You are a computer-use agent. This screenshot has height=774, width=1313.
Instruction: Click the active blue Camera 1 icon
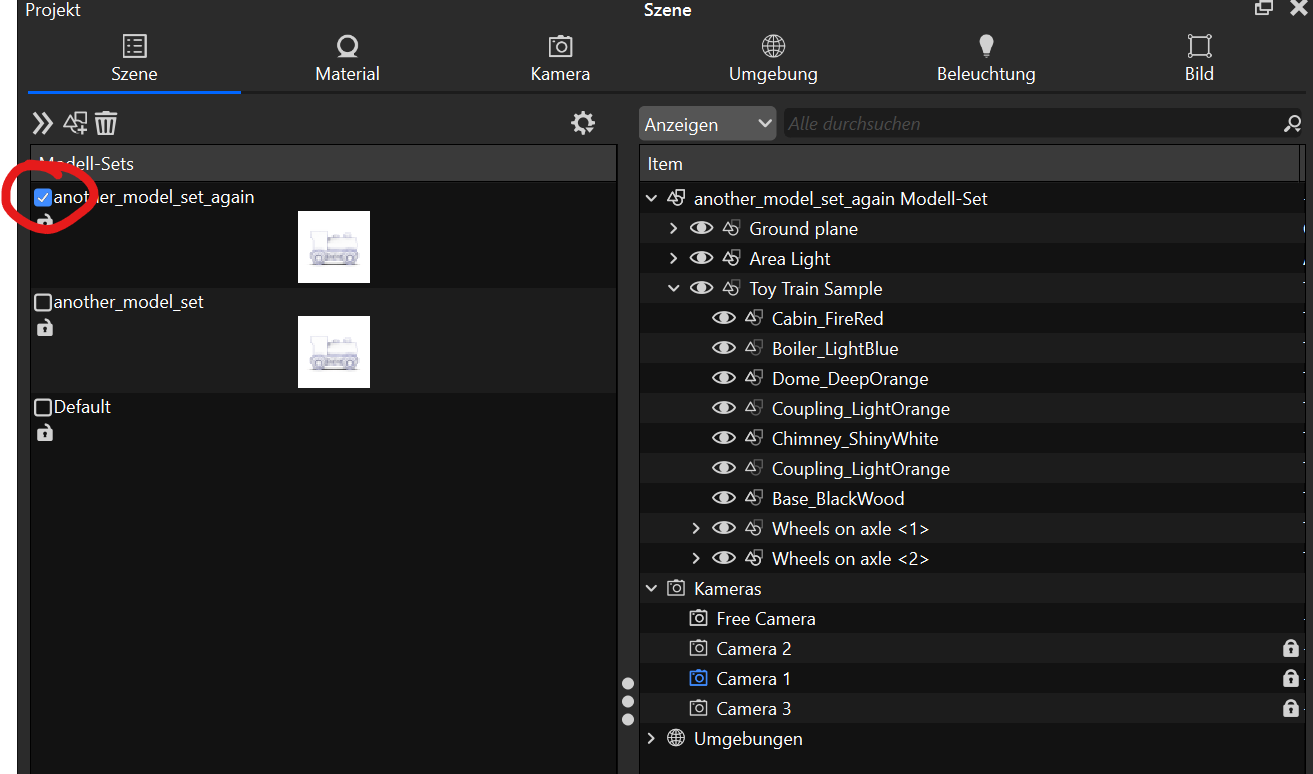(x=698, y=679)
